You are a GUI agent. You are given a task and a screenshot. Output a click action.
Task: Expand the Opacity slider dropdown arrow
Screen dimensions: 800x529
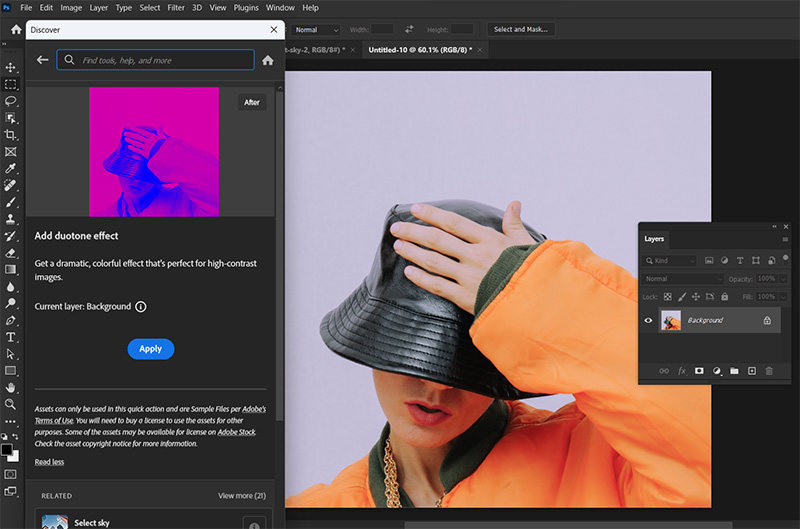(x=783, y=279)
